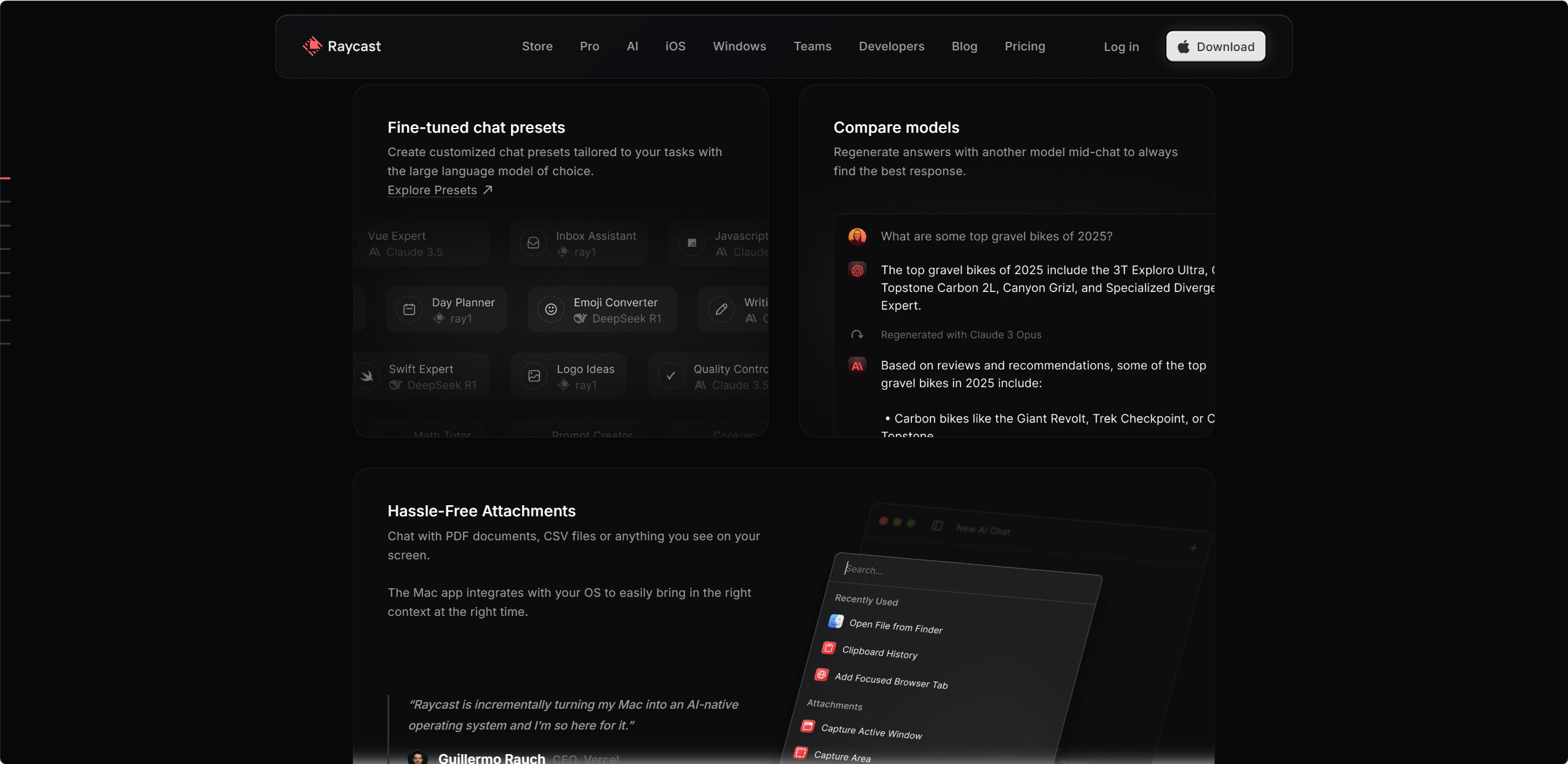The width and height of the screenshot is (1568, 764).
Task: Click the Anthropic avatar in chat response
Action: [857, 366]
